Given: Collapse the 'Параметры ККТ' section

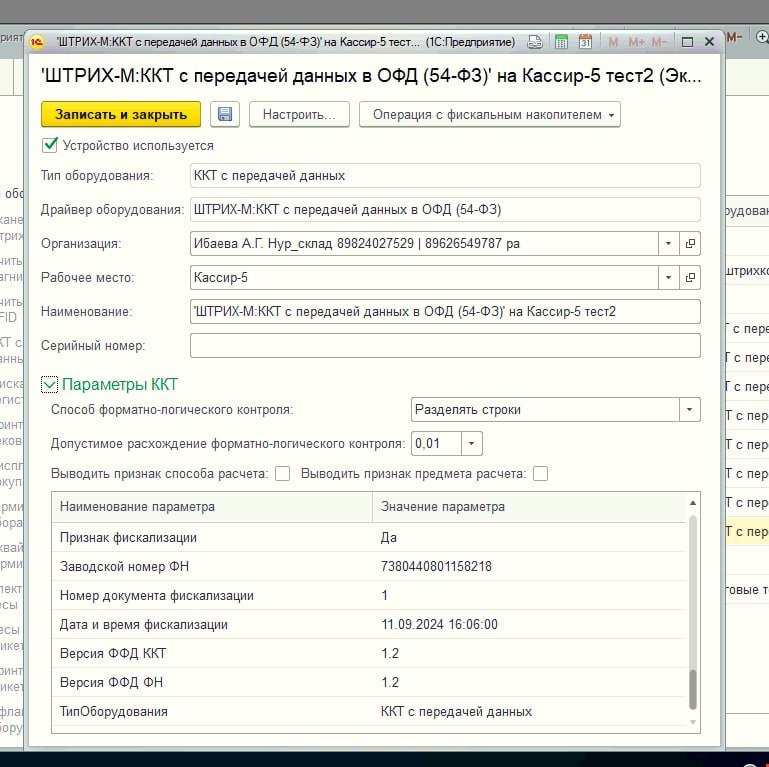Looking at the screenshot, I should coord(50,384).
